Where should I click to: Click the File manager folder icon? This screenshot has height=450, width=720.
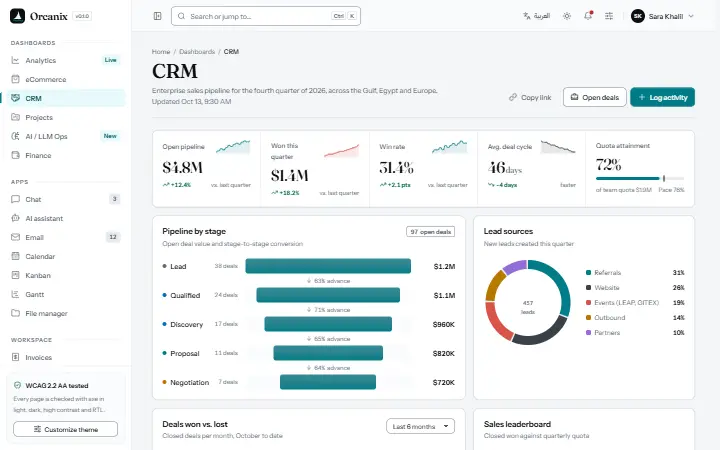click(x=15, y=313)
